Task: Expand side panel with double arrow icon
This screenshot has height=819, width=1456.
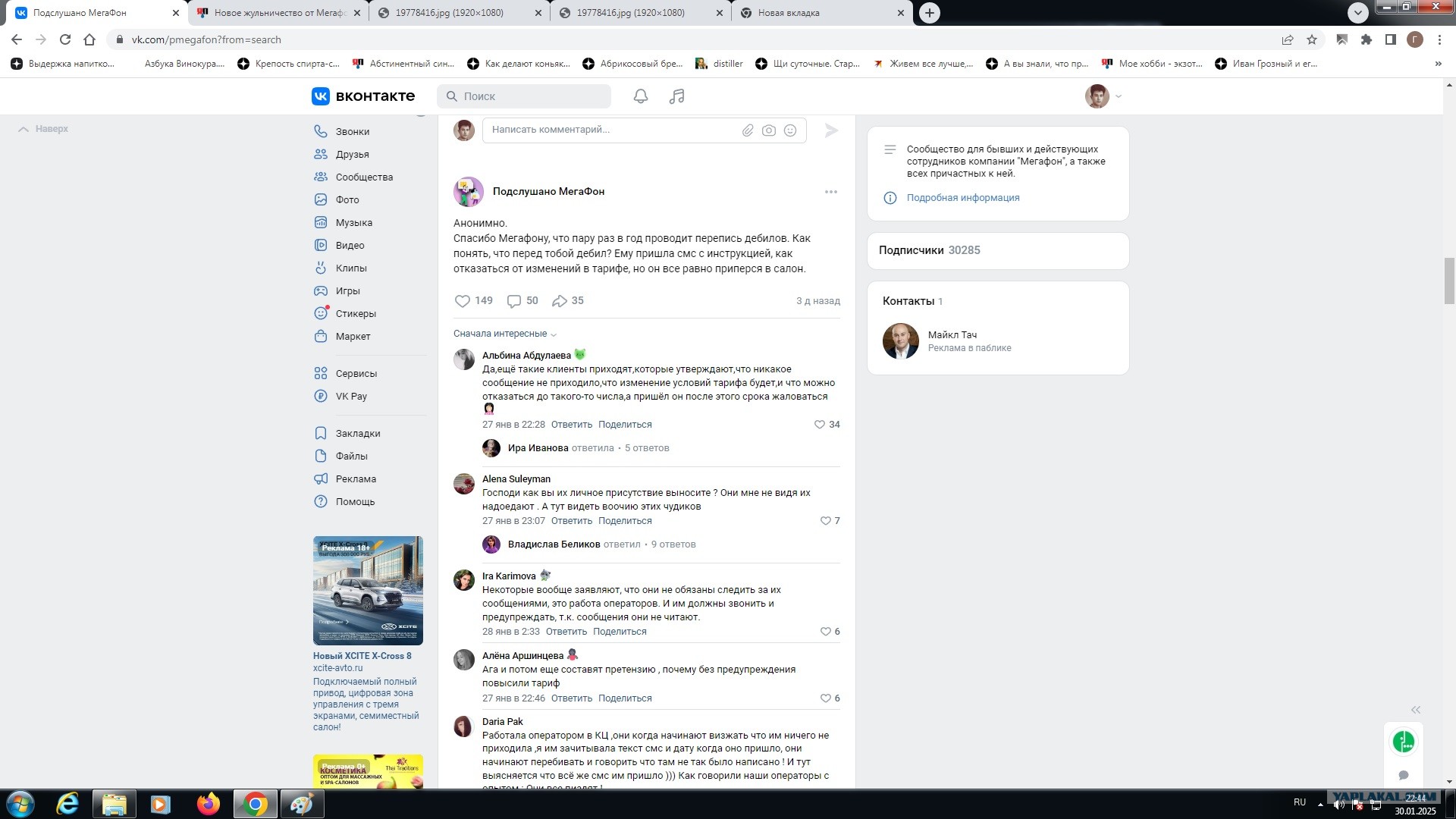Action: (1416, 710)
